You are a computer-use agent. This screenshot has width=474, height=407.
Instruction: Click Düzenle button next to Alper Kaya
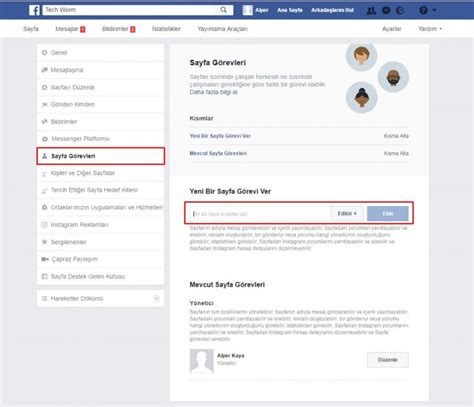pos(388,360)
